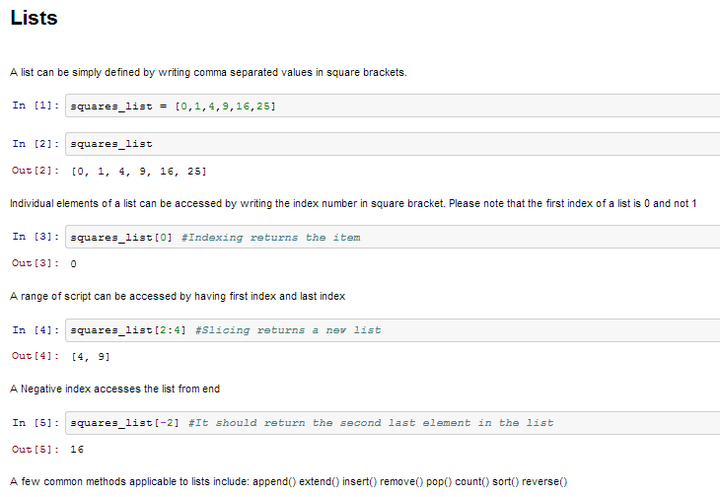Click the negative index cell squares_list[-2]

[393, 423]
